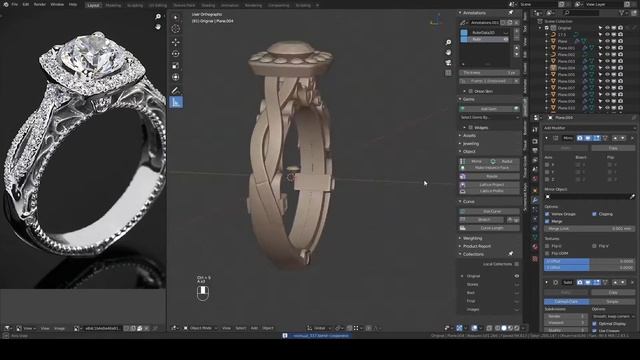
Task: Click the Mirror Object eyedropper icon
Action: 632,197
